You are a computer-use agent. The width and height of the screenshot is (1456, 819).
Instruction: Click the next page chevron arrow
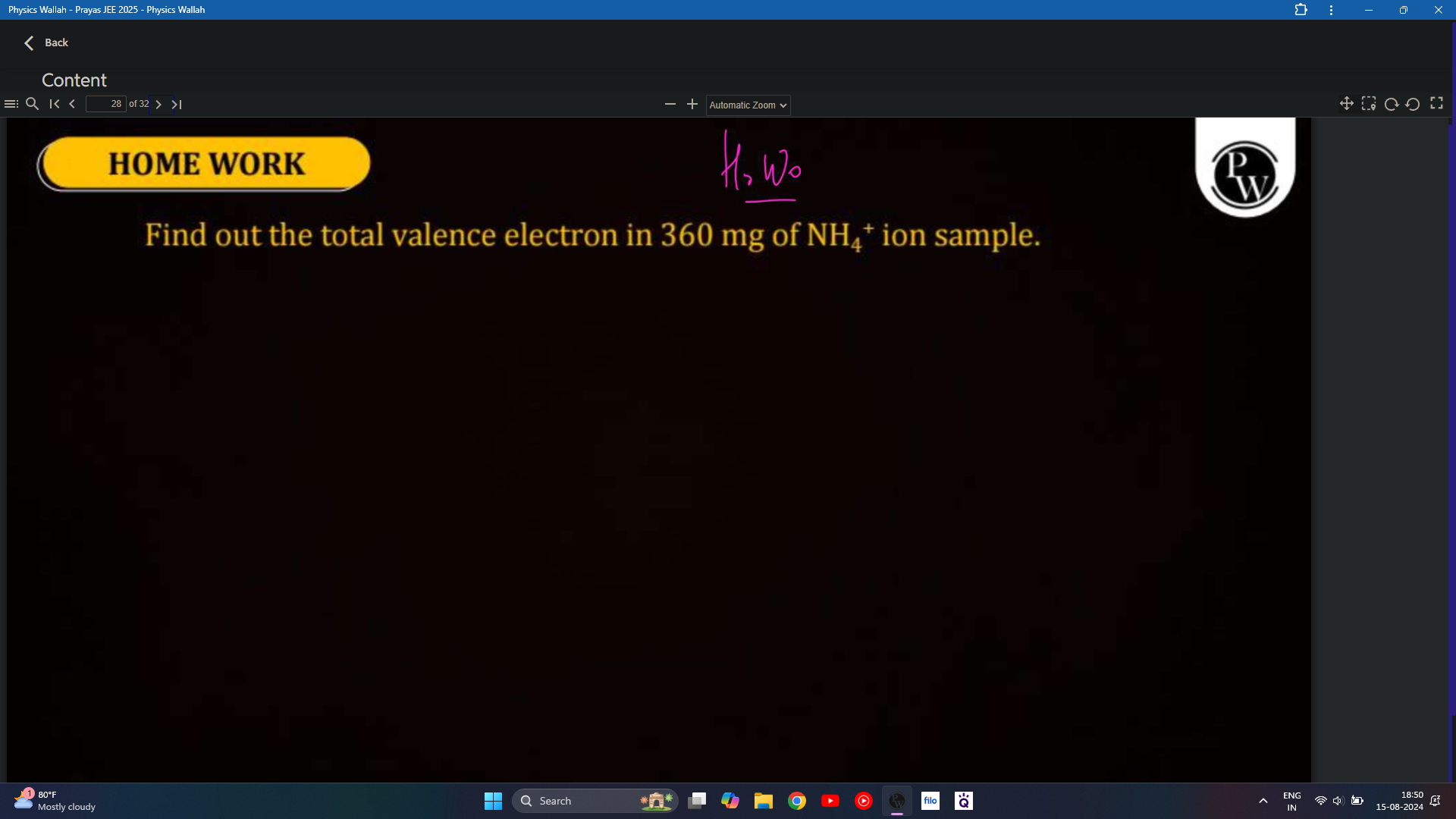click(159, 104)
